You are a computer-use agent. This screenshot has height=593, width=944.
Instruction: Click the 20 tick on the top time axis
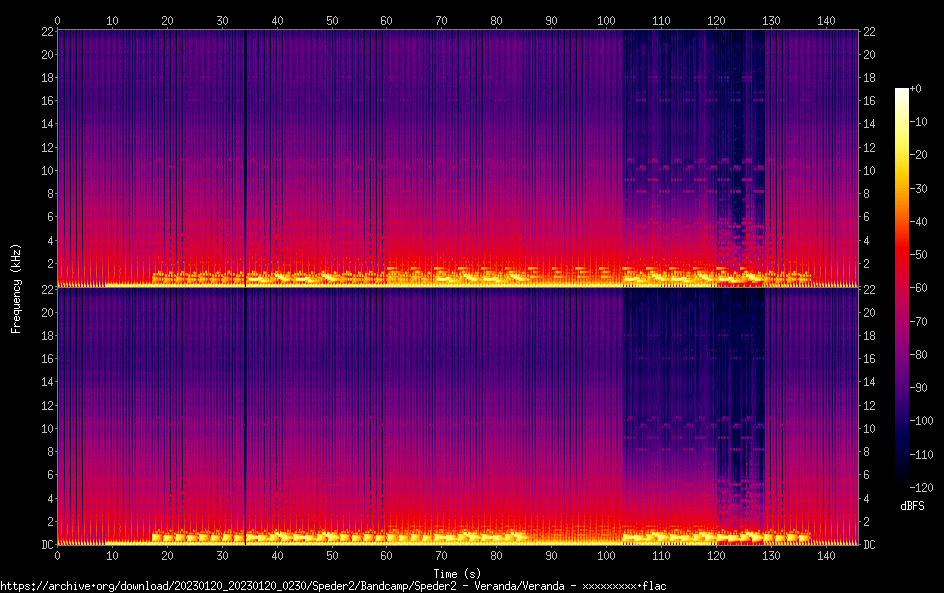167,20
